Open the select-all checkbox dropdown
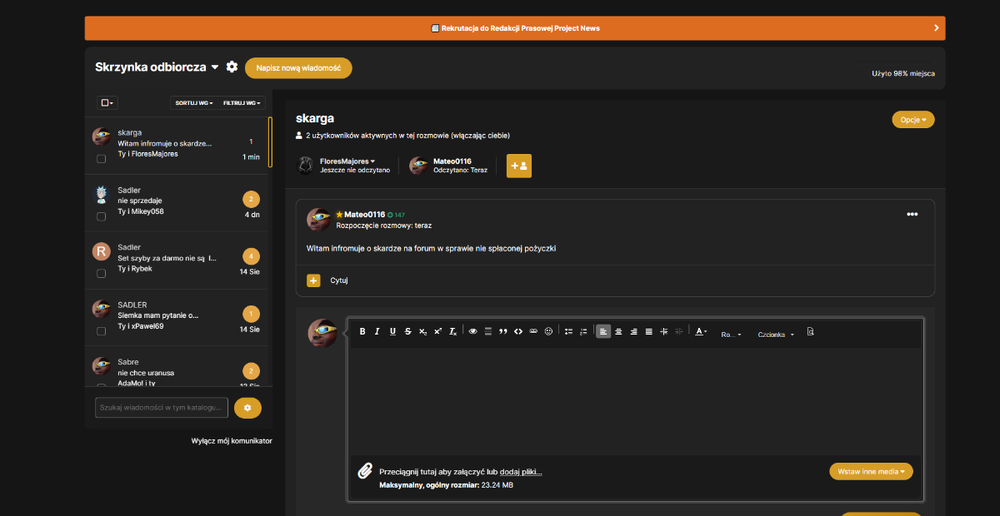1000x516 pixels. tap(107, 103)
